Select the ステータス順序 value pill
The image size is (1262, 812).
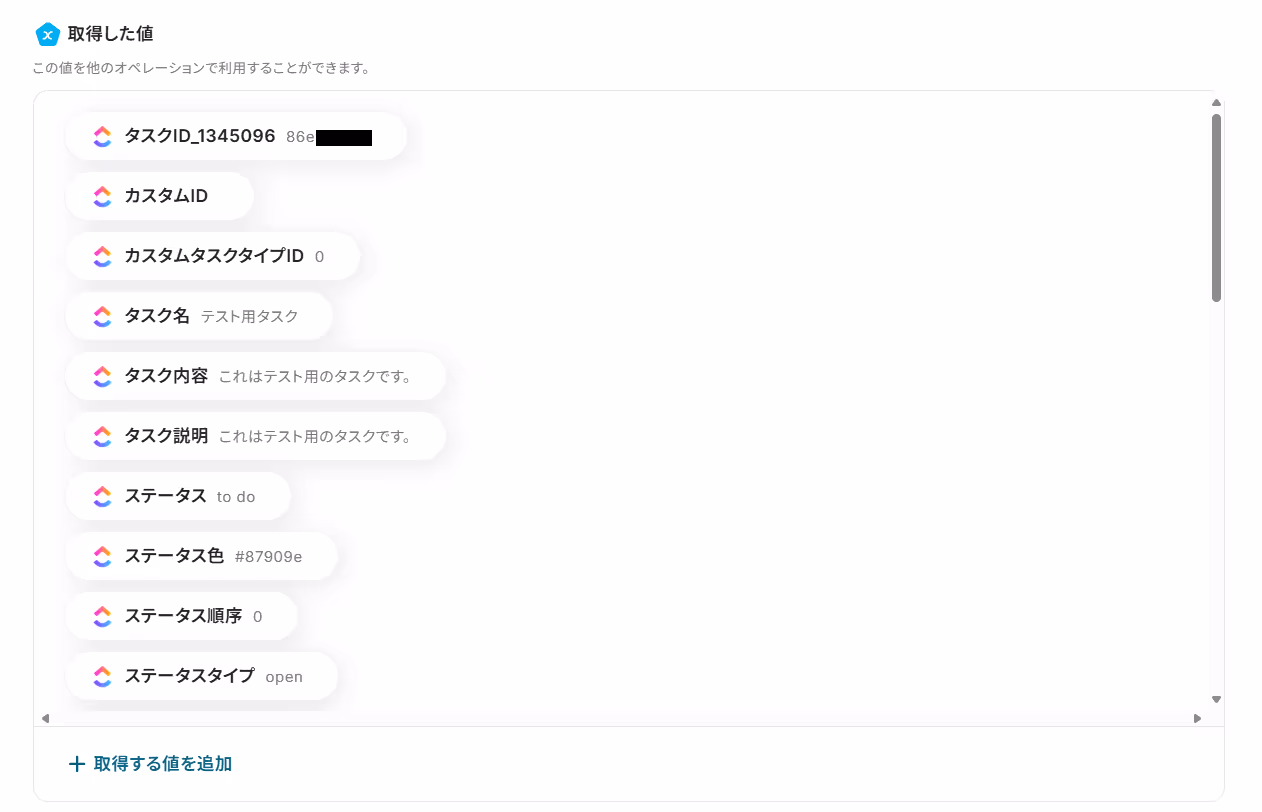point(182,617)
